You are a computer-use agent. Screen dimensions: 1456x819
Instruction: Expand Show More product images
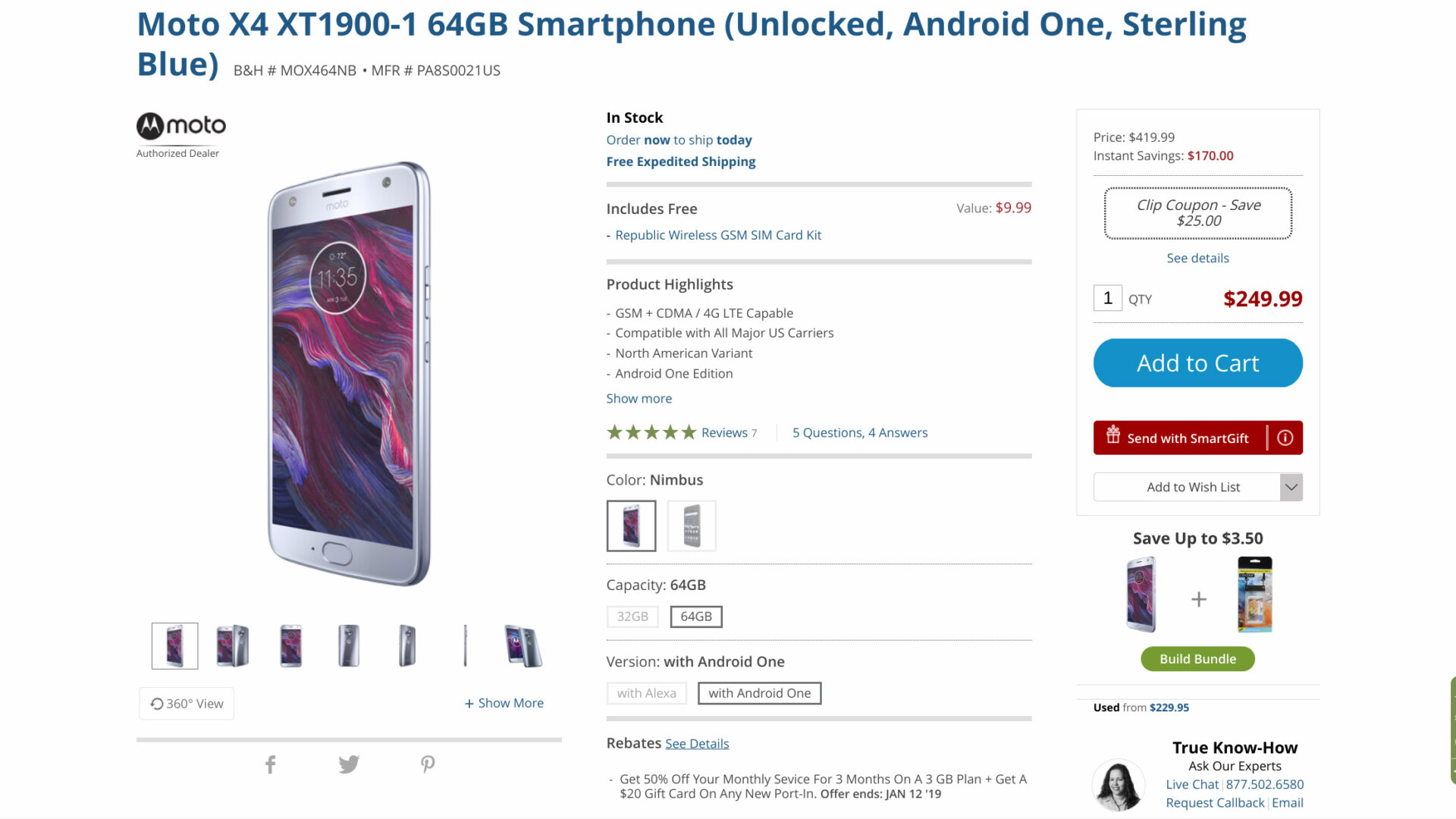click(x=504, y=703)
